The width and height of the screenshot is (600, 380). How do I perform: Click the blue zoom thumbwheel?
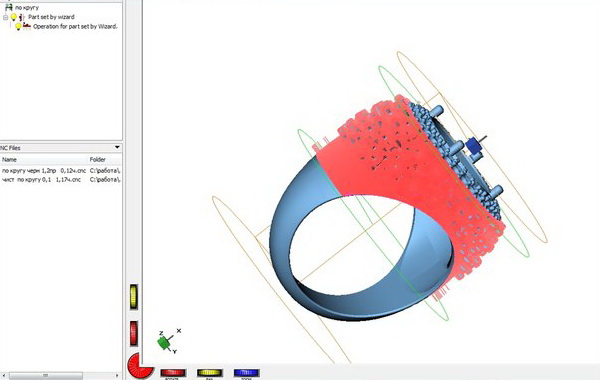coord(246,372)
